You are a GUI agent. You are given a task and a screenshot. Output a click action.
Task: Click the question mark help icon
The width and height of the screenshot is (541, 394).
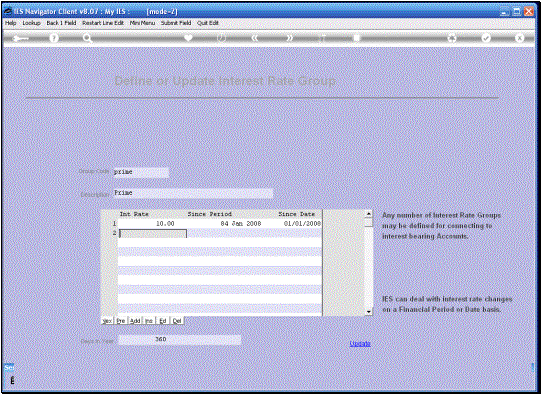[x=53, y=38]
